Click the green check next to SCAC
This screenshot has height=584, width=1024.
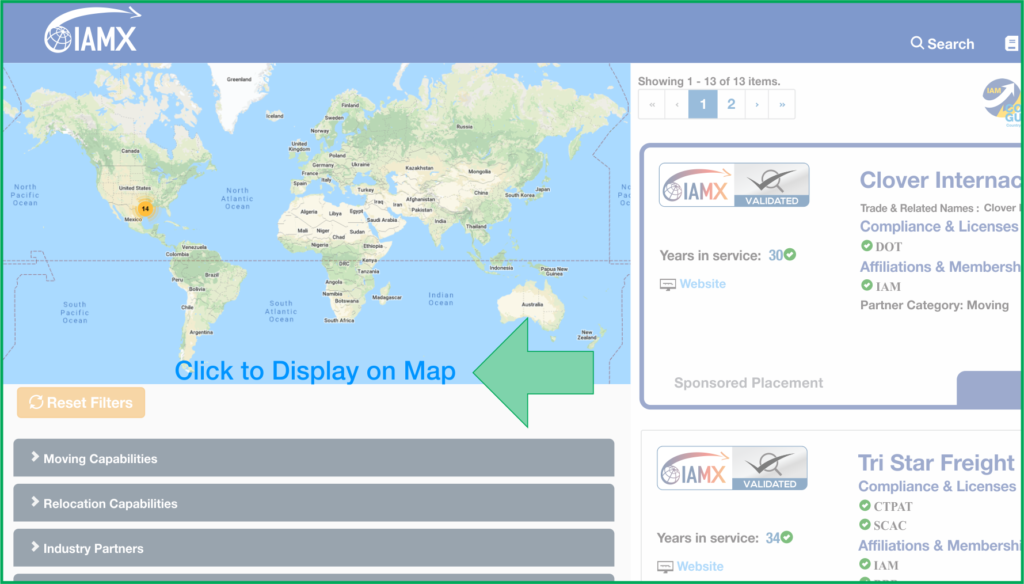coord(865,524)
